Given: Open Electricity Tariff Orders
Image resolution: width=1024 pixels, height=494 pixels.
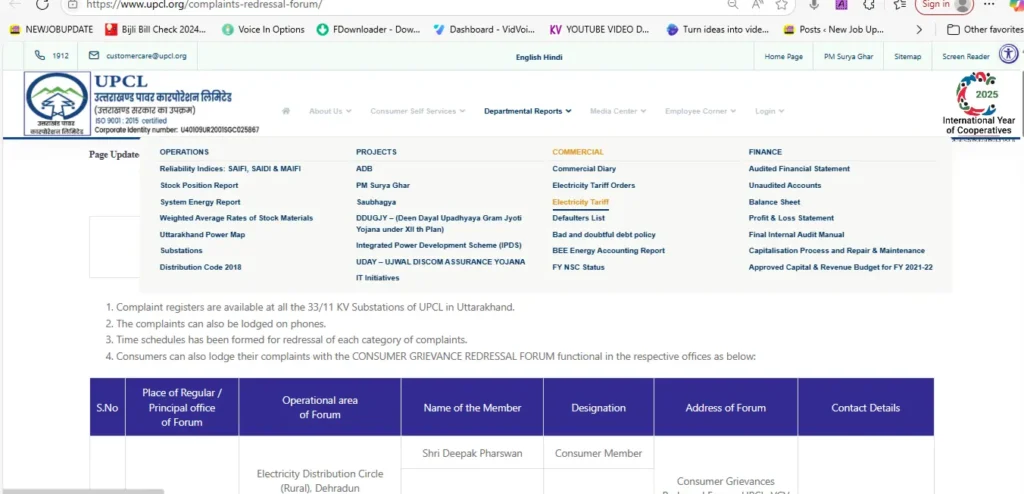Looking at the screenshot, I should click(593, 186).
